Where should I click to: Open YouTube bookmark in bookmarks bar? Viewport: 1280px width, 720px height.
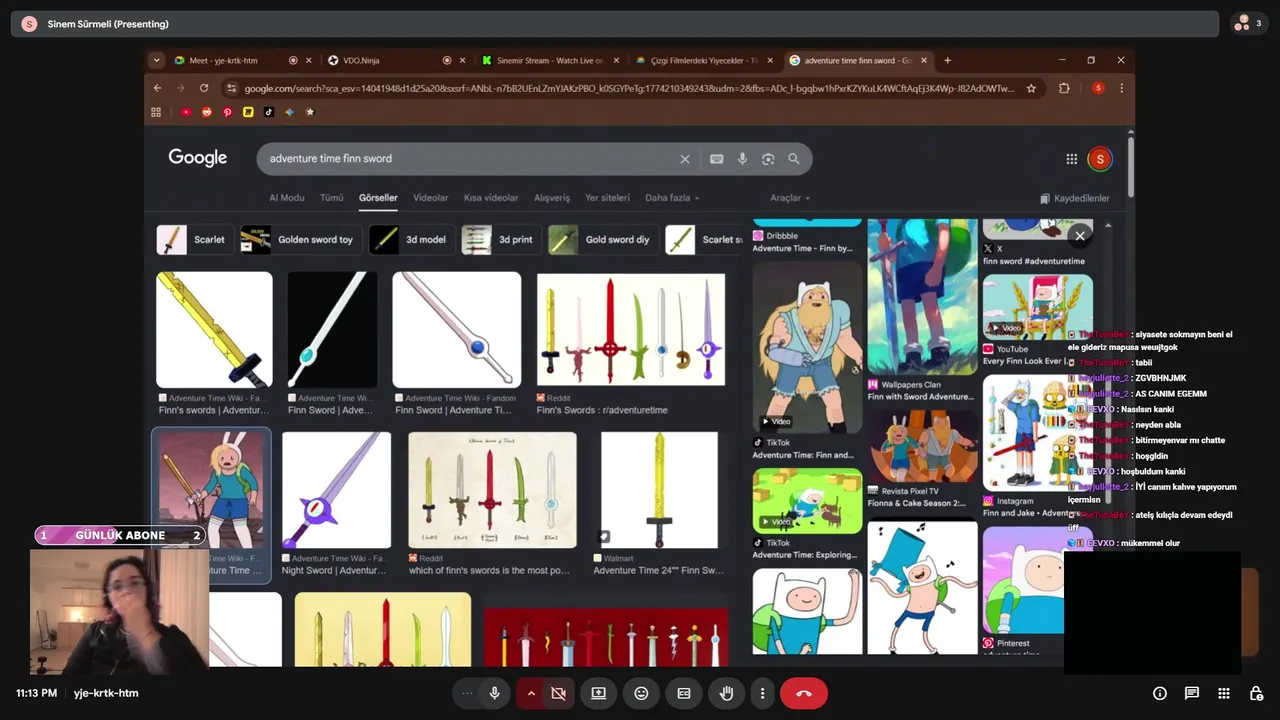[x=186, y=112]
